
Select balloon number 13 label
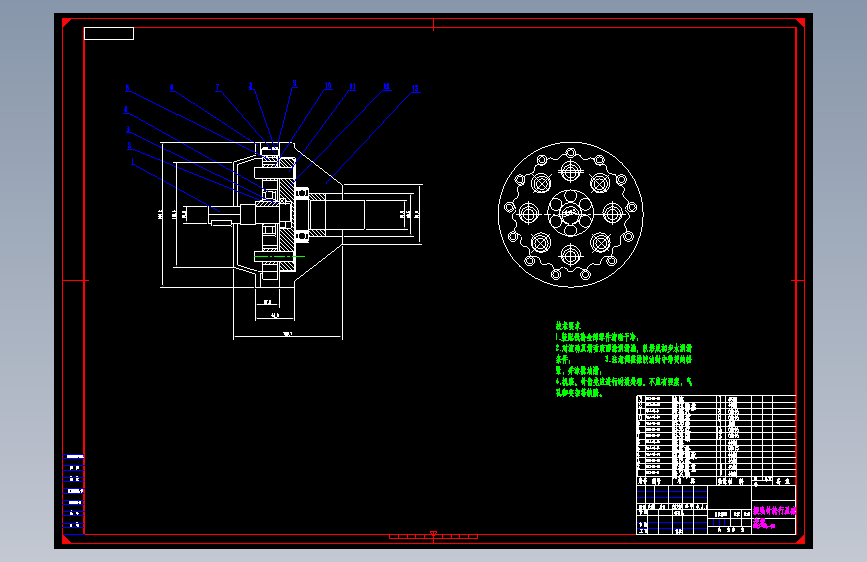coord(415,89)
